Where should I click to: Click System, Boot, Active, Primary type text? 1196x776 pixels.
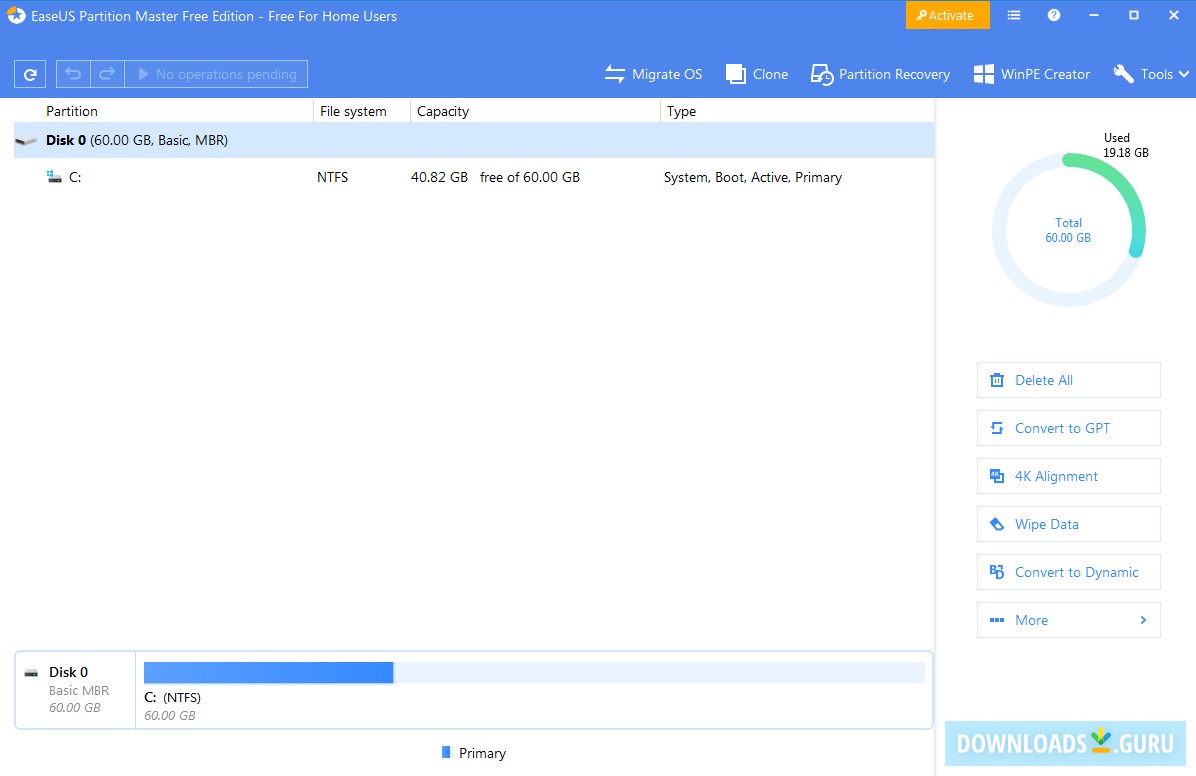753,177
